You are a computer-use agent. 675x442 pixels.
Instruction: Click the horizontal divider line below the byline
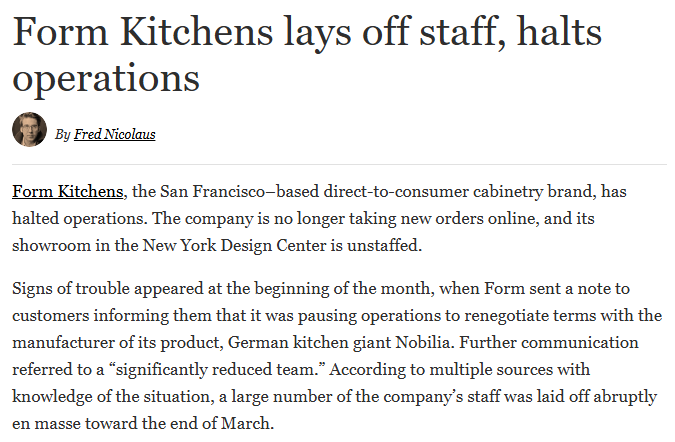pyautogui.click(x=339, y=164)
